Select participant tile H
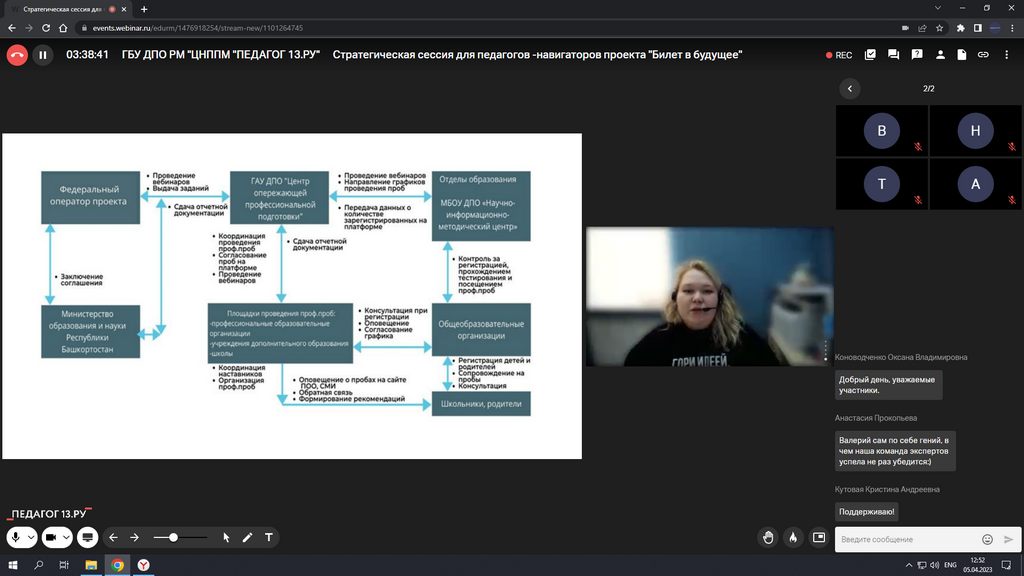Viewport: 1024px width, 576px height. tap(975, 131)
